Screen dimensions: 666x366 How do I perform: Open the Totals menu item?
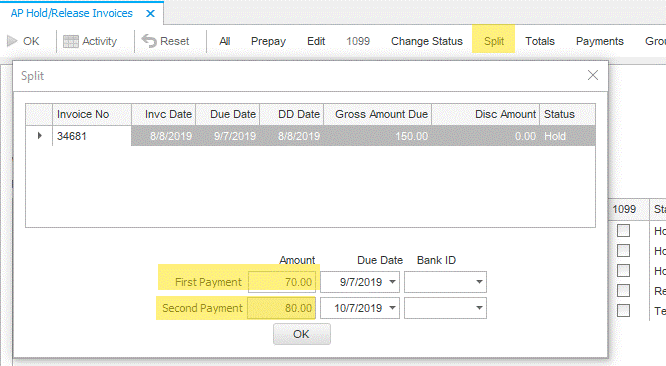(x=540, y=41)
